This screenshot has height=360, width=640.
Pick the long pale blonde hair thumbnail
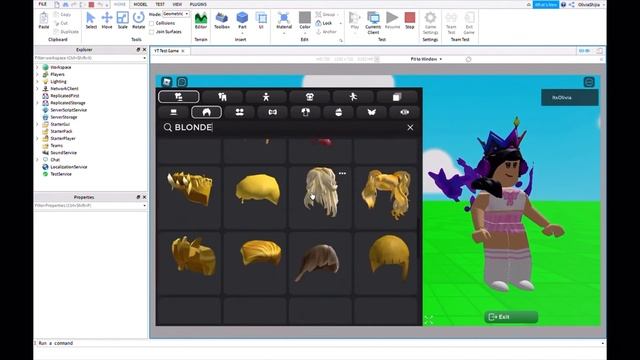[320, 198]
